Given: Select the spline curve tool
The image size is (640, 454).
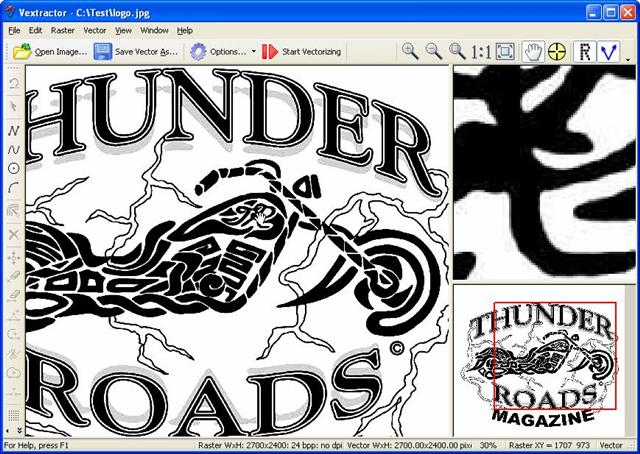Looking at the screenshot, I should tap(14, 150).
